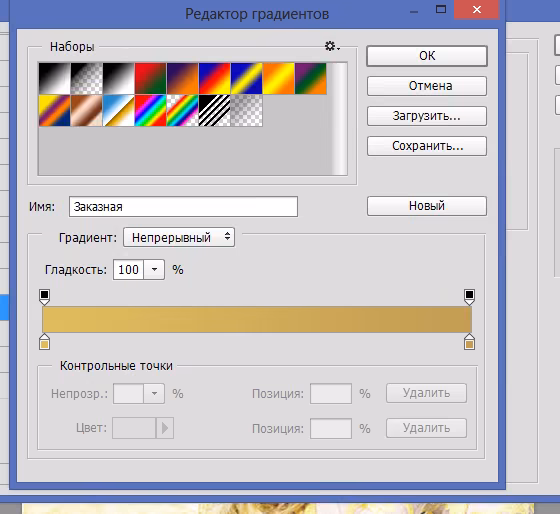Pick the transparent stripes gradient preset
Image resolution: width=560 pixels, height=514 pixels.
214,110
